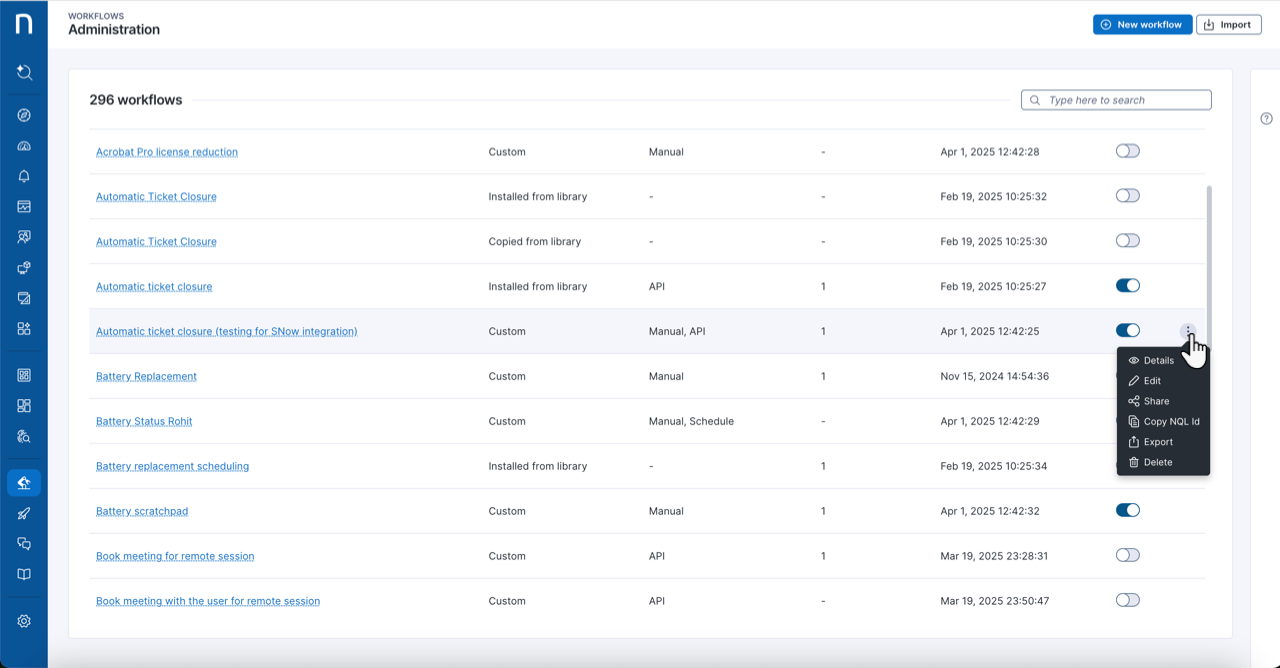This screenshot has width=1280, height=668.
Task: Open the compass icon in the sidebar
Action: coord(24,115)
